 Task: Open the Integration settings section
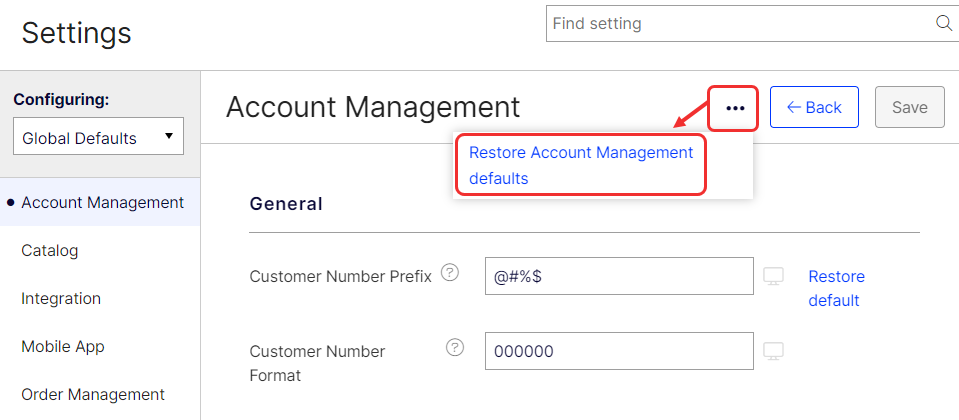click(x=61, y=298)
